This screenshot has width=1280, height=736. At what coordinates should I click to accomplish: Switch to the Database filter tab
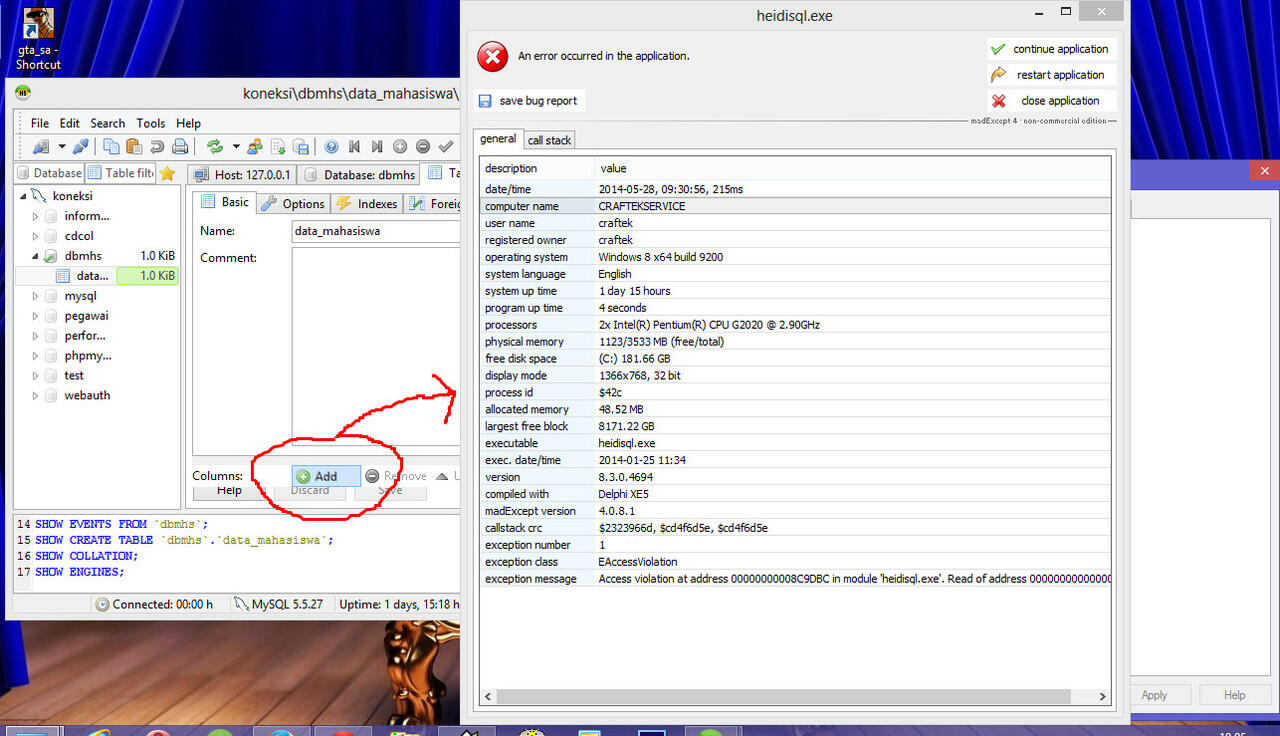tap(49, 173)
